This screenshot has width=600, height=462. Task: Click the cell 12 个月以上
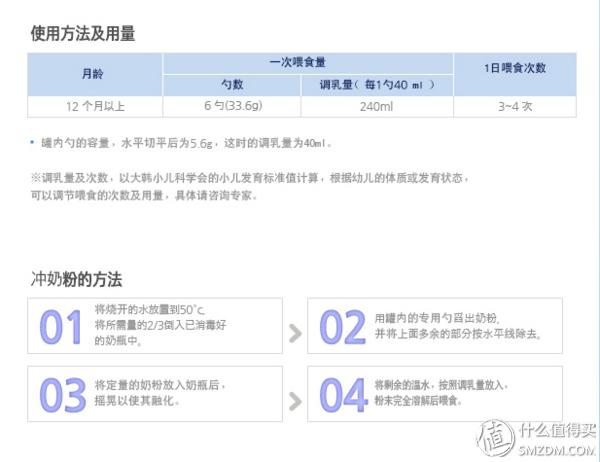(x=95, y=106)
